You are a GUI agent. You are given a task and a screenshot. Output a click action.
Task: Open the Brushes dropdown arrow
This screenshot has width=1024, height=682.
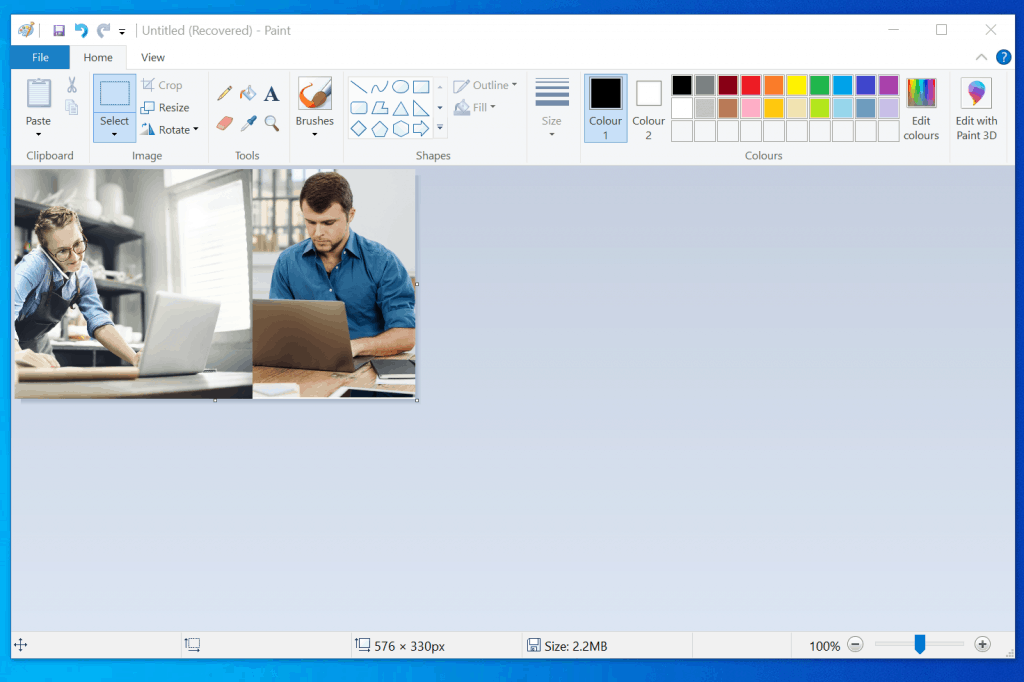pos(315,135)
